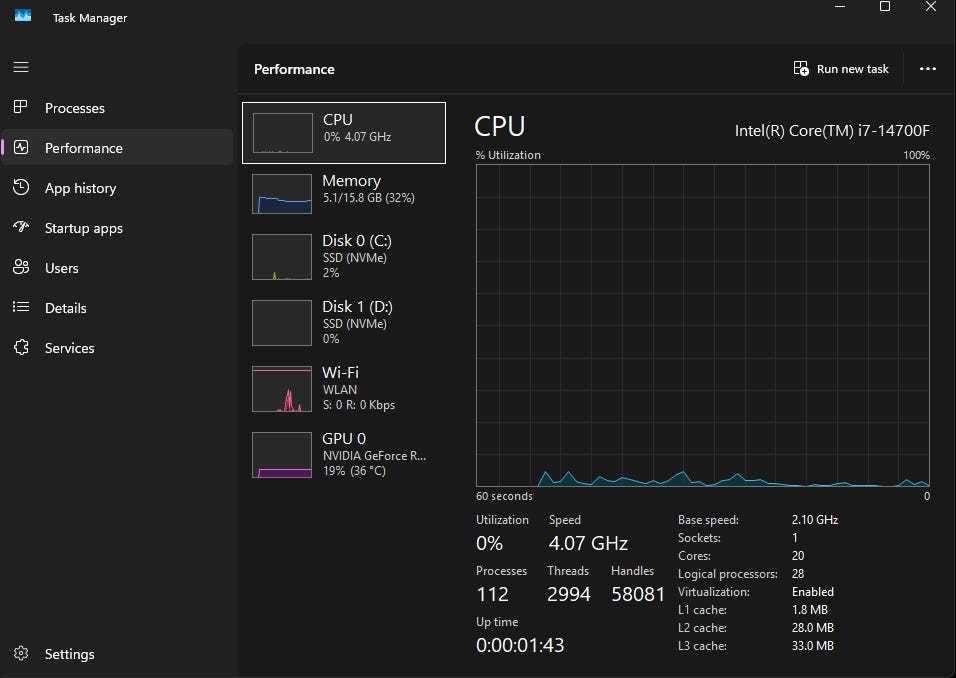Open the hamburger navigation menu

click(21, 67)
